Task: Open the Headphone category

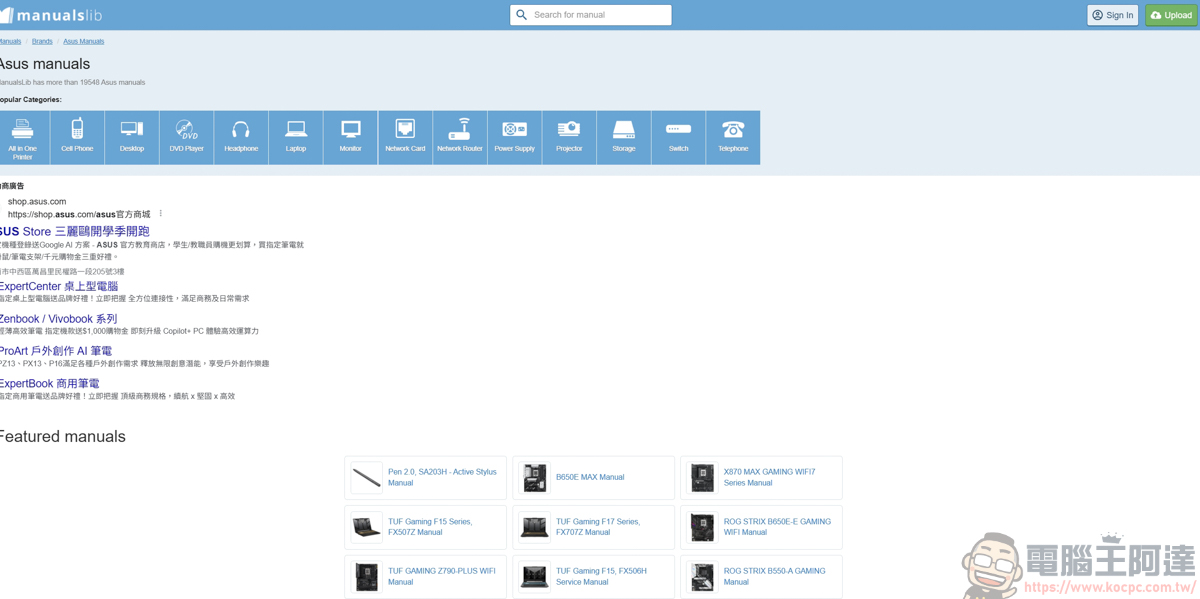Action: [x=241, y=138]
